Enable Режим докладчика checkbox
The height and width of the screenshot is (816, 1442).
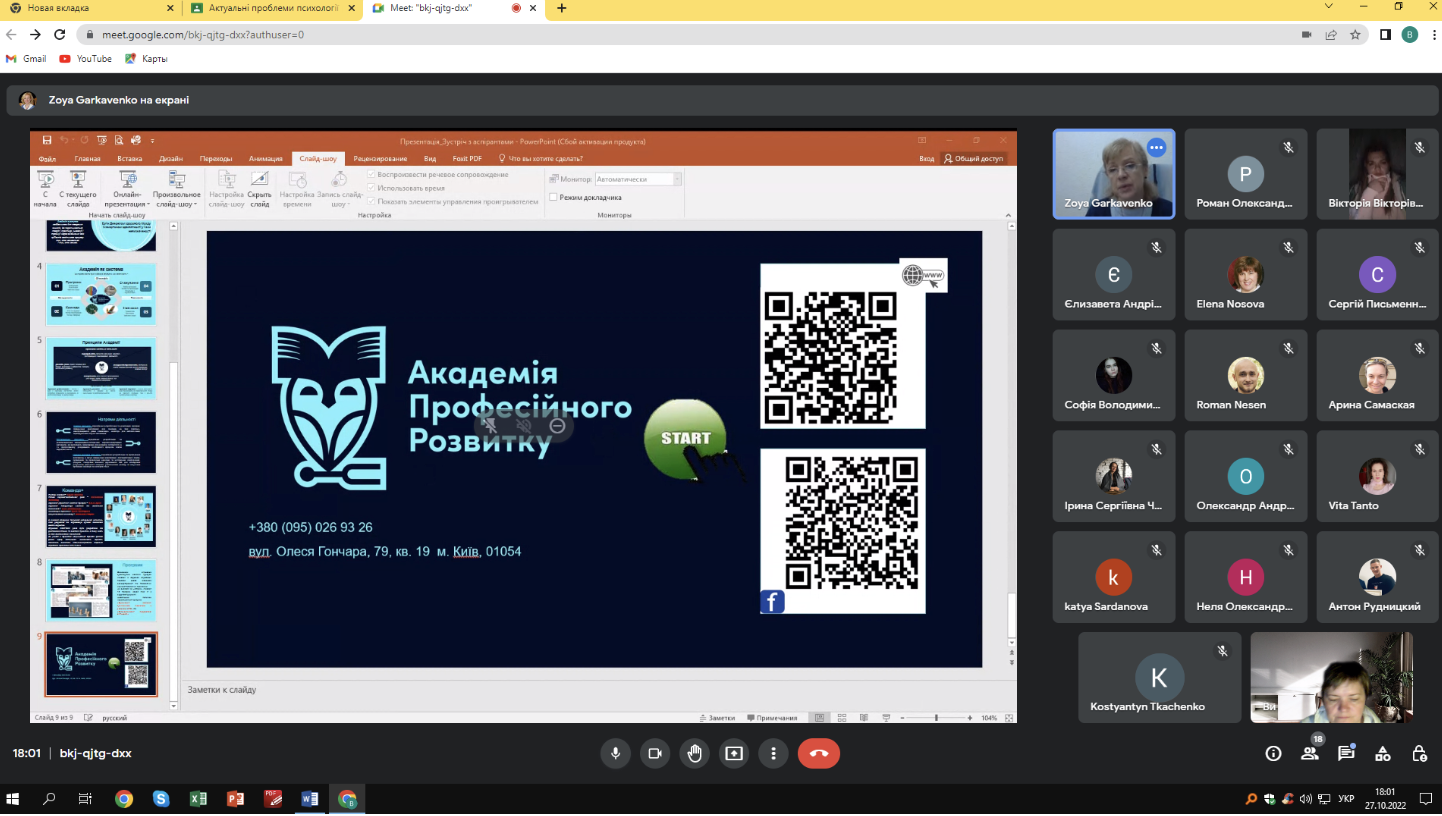coord(553,197)
